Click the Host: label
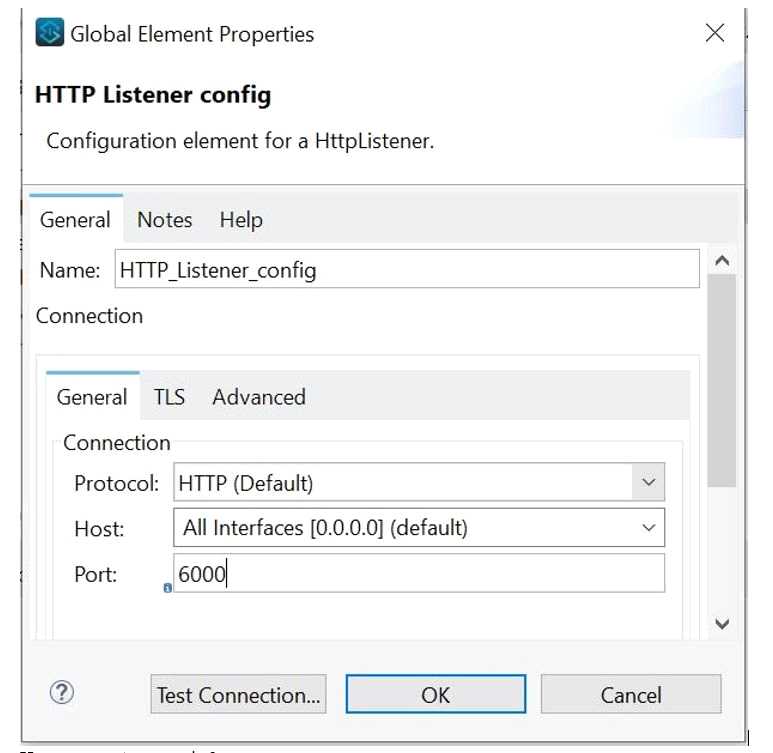Screen dimensions: 773x753 coord(99,529)
